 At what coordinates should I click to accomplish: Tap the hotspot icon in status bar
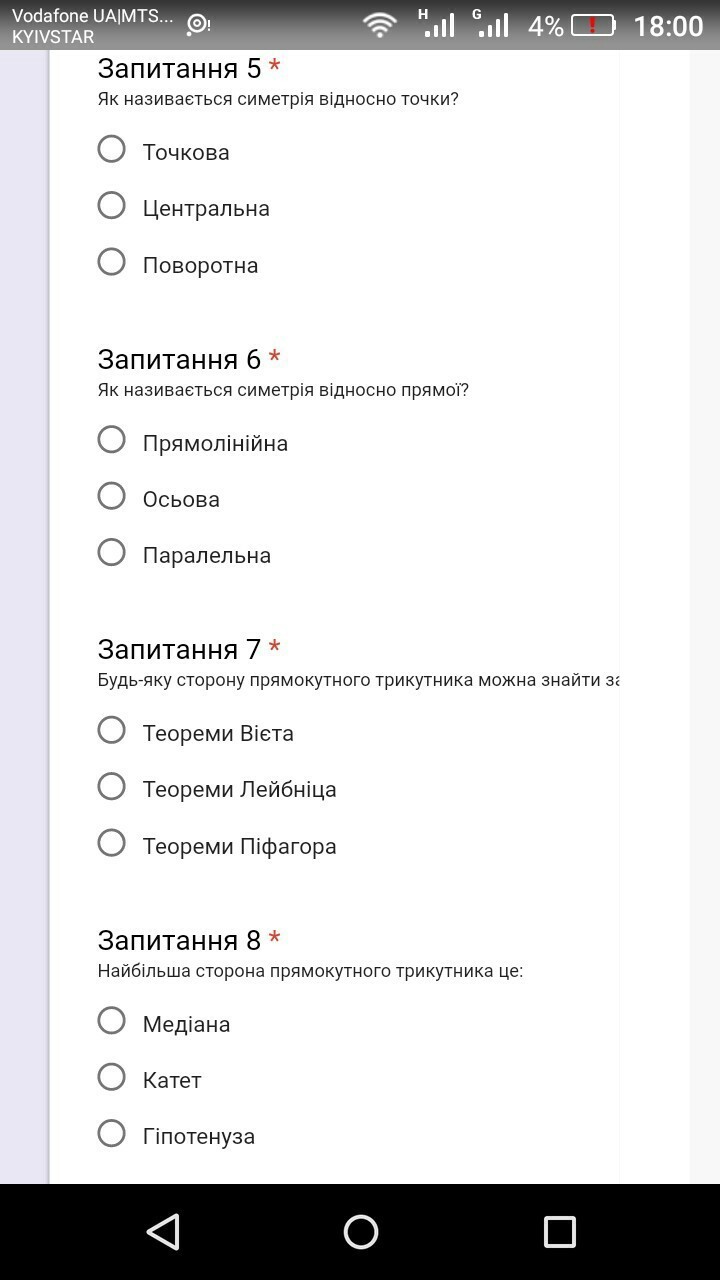(198, 24)
